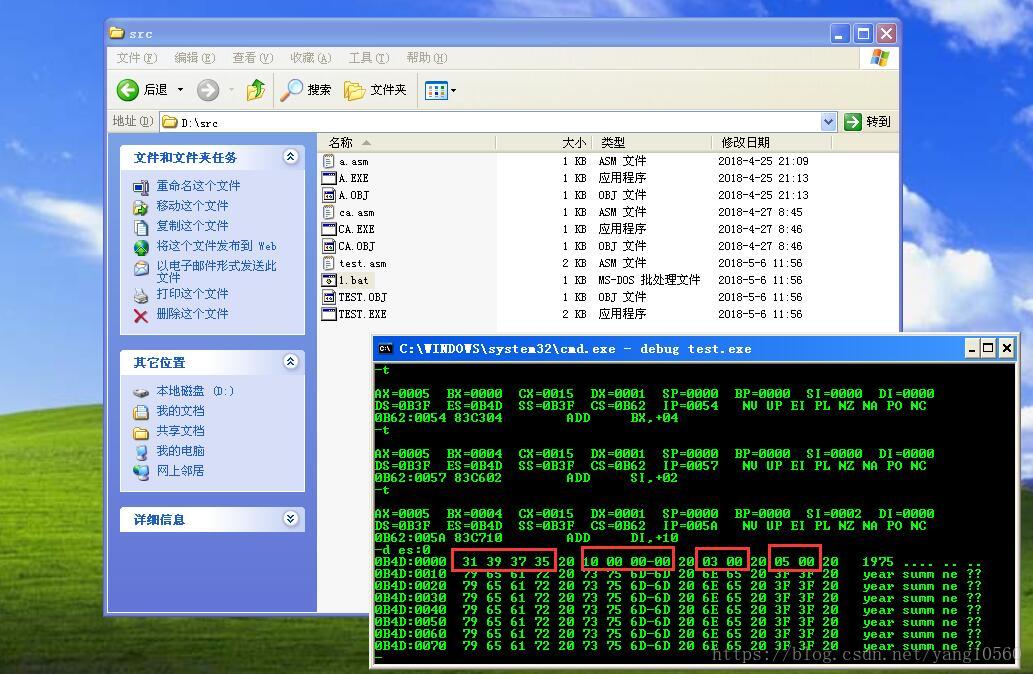
Task: Click the red X delete file icon
Action: (x=141, y=316)
